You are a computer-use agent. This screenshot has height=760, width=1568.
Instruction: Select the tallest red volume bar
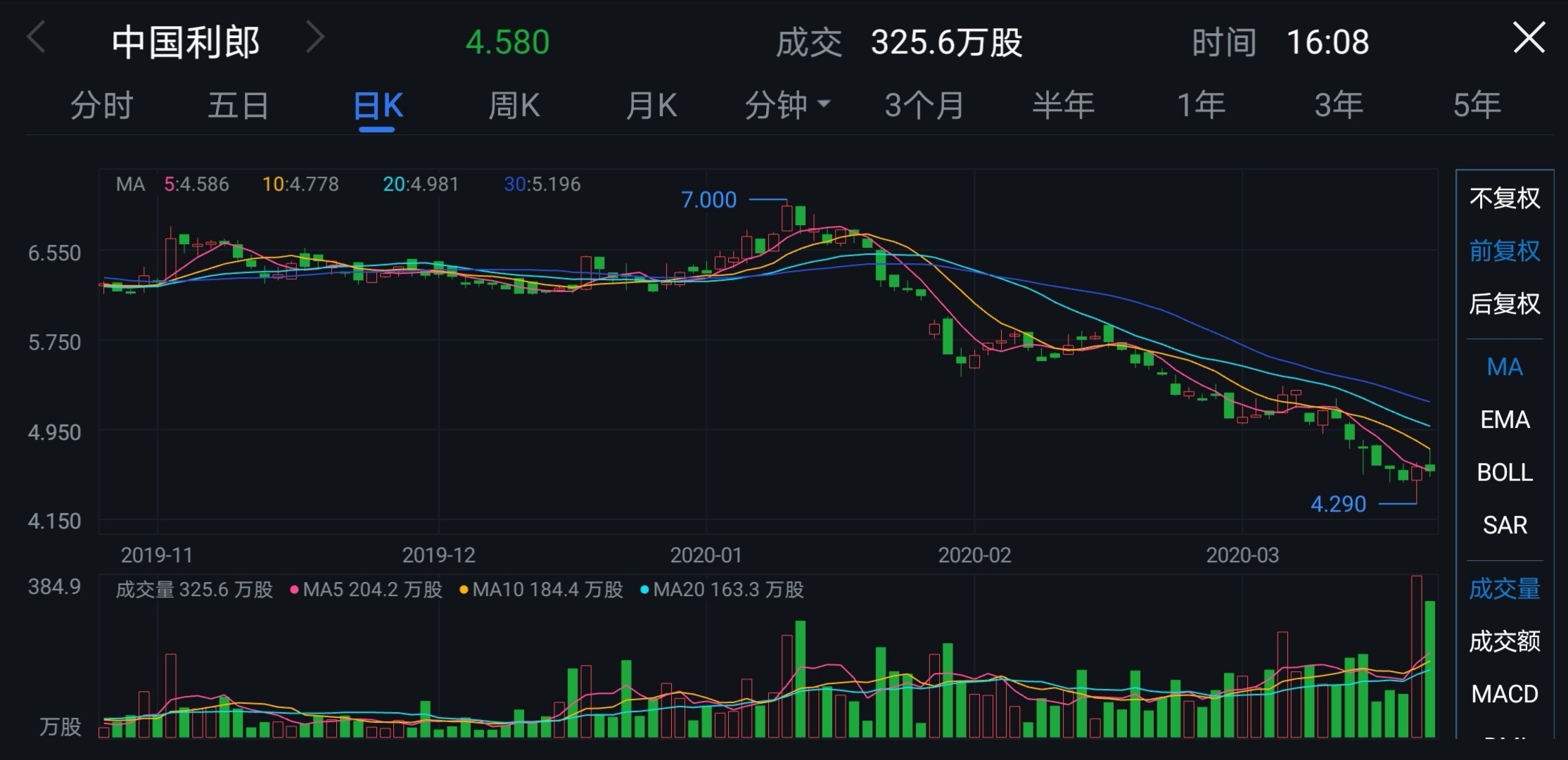[1417, 657]
